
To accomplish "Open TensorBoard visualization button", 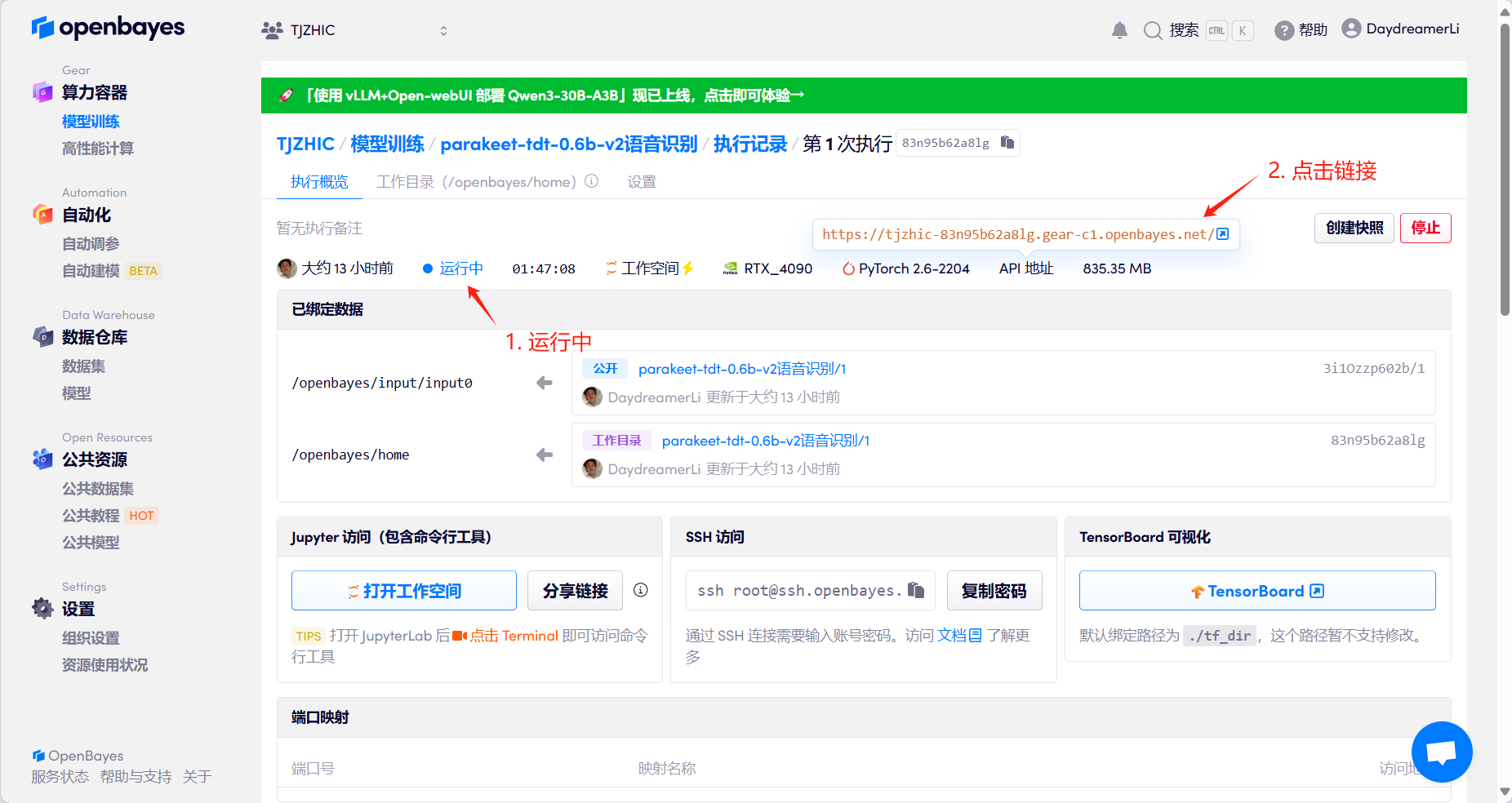I will 1256,591.
